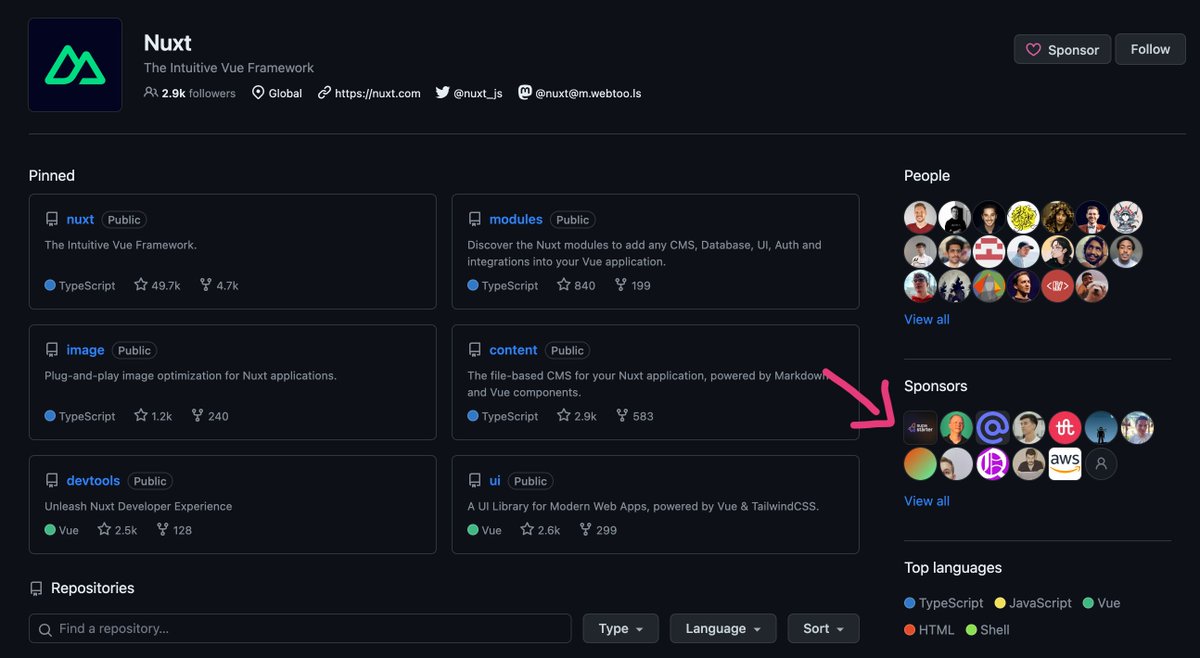Open the modules pinned repository link
This screenshot has width=1200, height=658.
click(516, 219)
